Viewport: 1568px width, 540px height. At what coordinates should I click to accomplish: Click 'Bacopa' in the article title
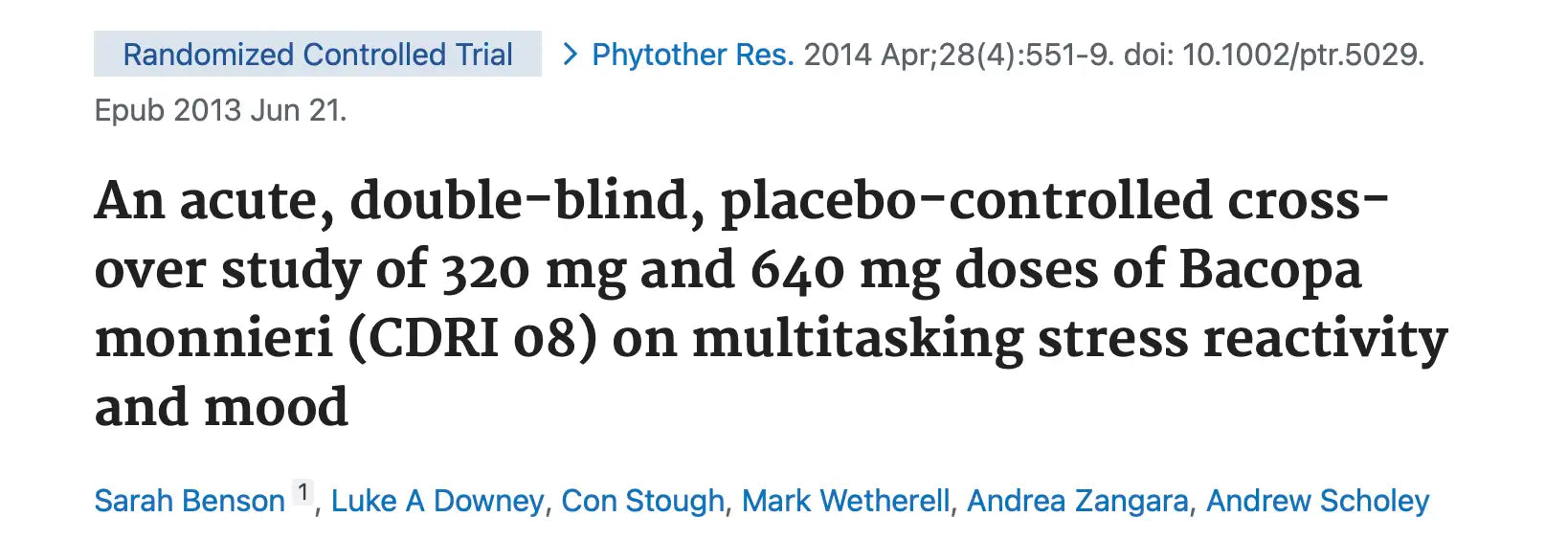[x=1269, y=271]
